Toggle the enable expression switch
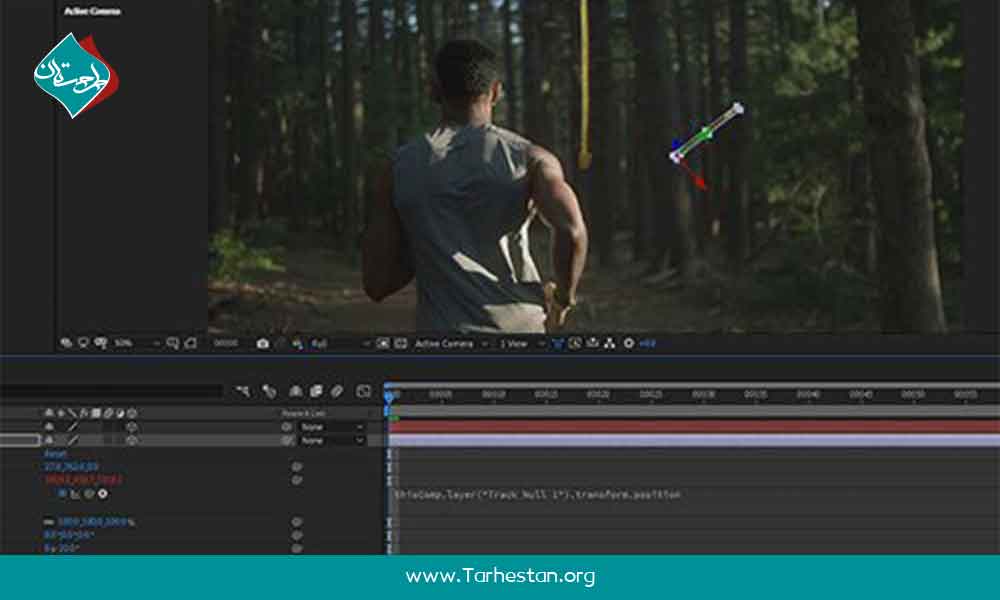 point(62,493)
